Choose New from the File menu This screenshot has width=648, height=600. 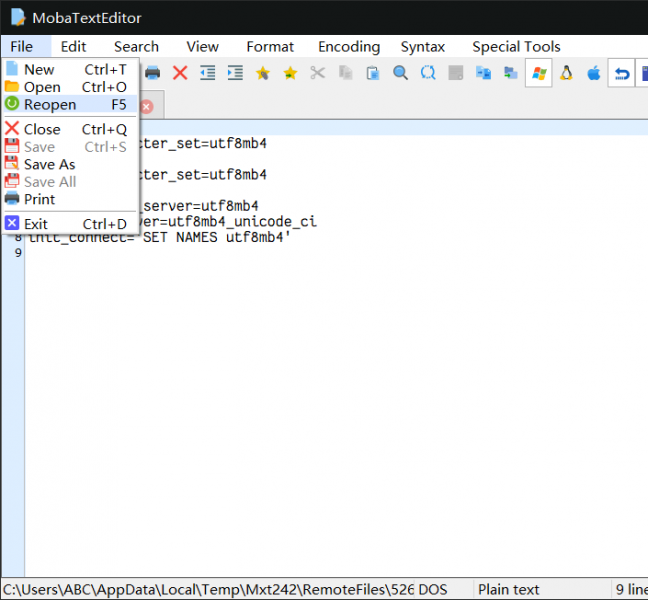[70, 69]
